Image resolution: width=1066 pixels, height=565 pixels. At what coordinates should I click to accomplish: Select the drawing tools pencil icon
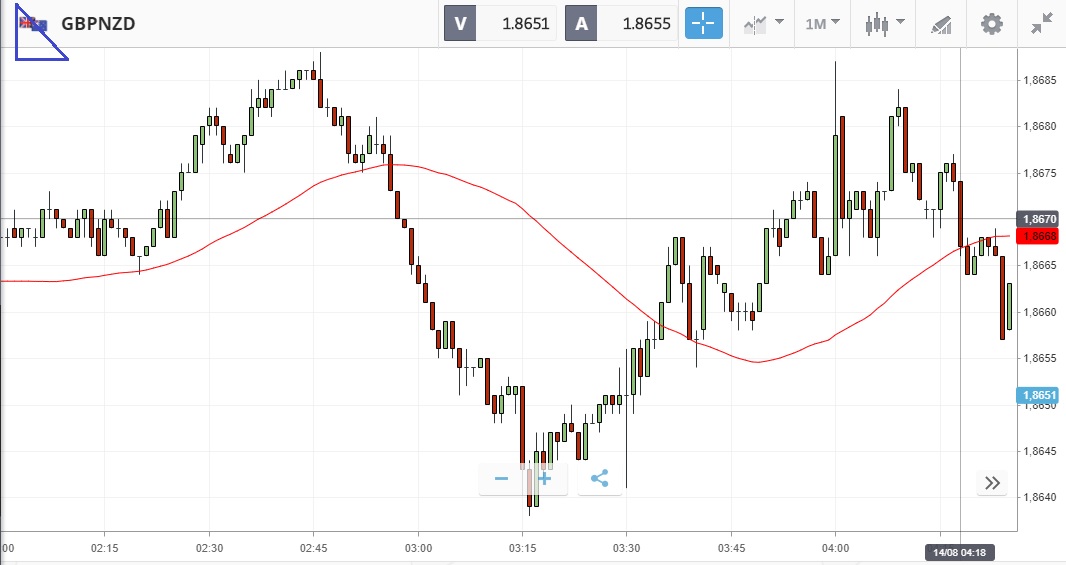click(941, 23)
